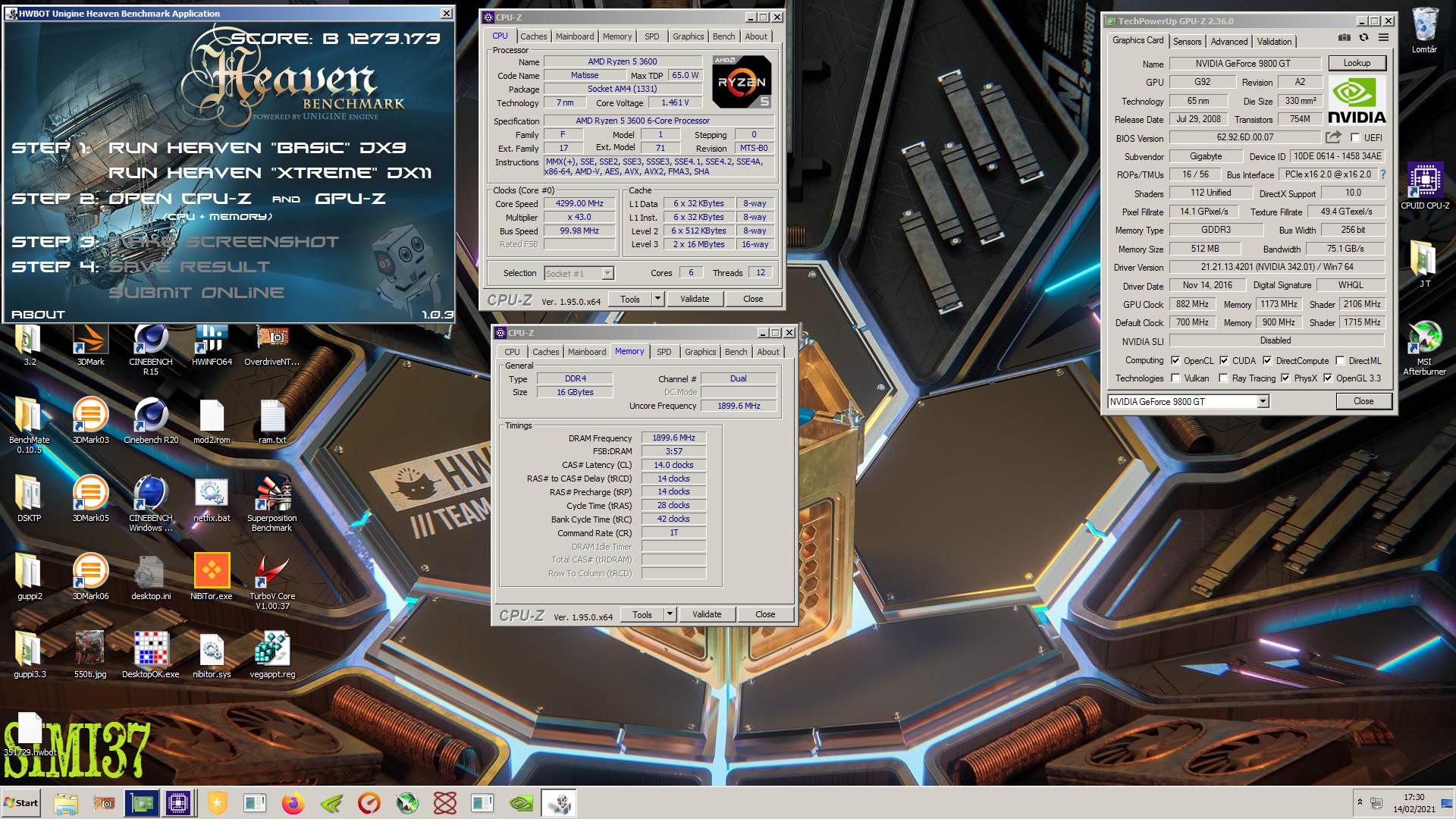This screenshot has height=819, width=1456.
Task: Open the CINEBENCH R15 desktop shortcut
Action: coord(151,350)
